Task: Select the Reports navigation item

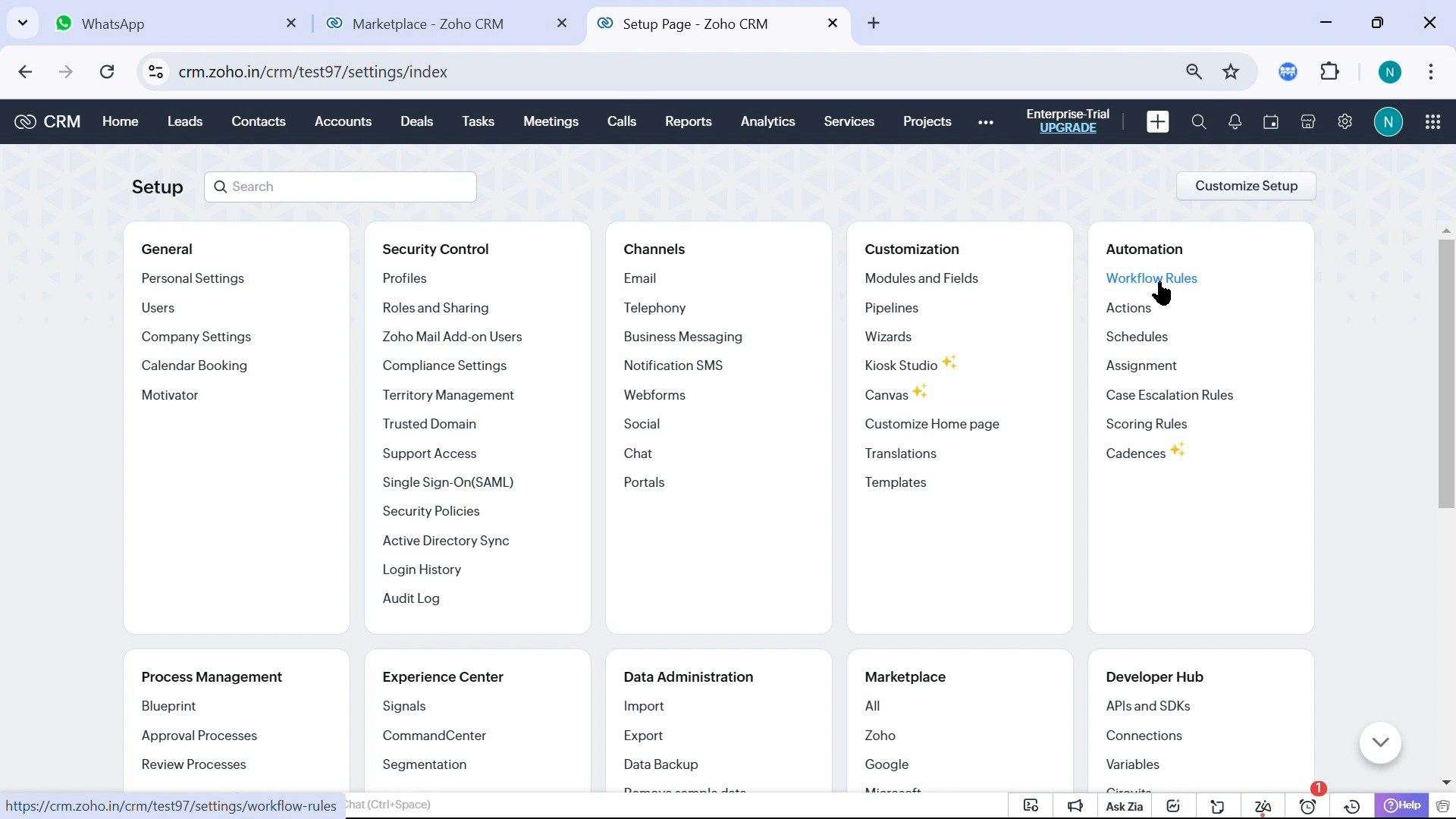Action: coord(688,121)
